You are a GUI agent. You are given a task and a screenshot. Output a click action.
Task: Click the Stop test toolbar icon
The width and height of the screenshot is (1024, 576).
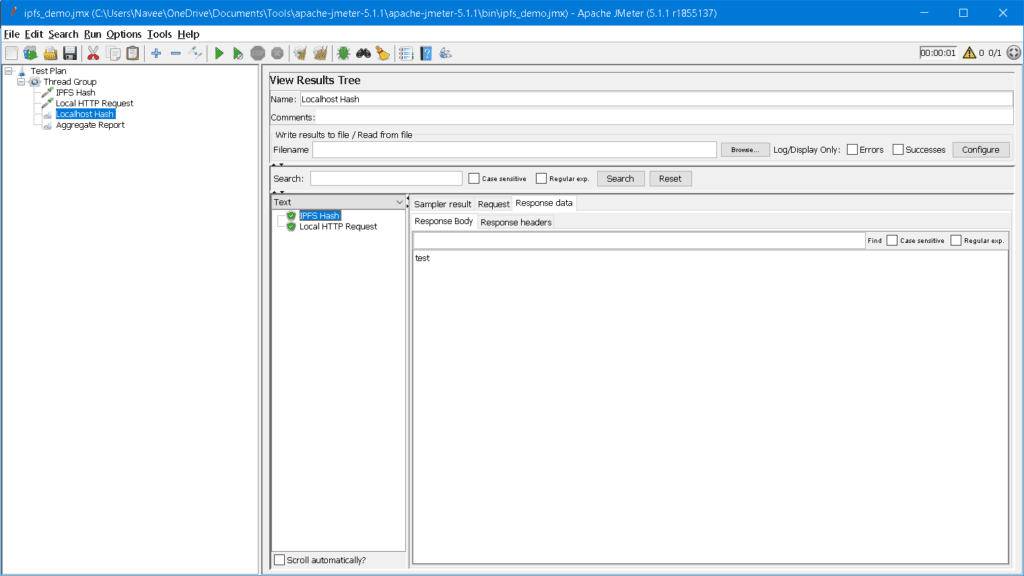click(257, 53)
